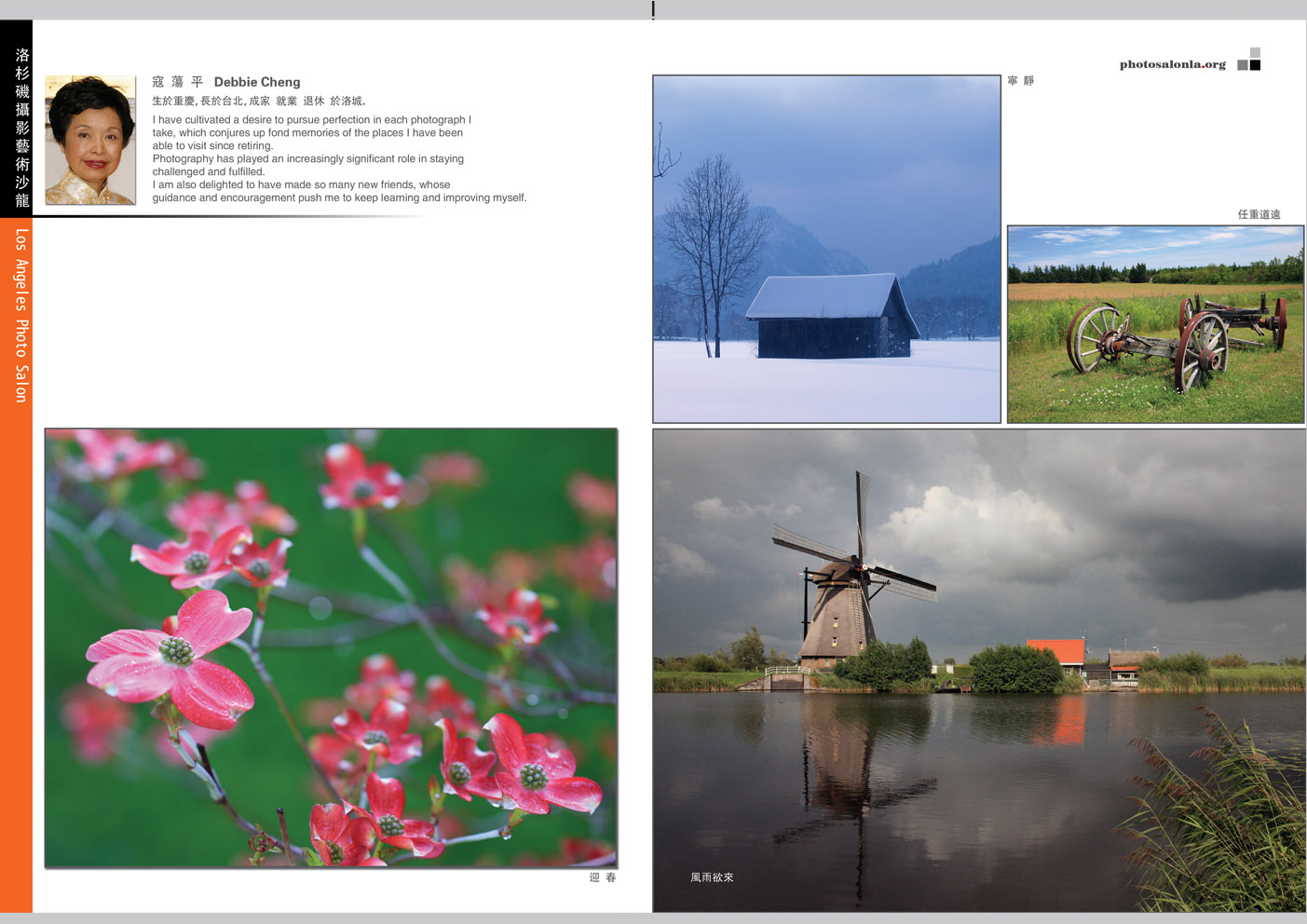The height and width of the screenshot is (924, 1307).
Task: Open the pink dogwood blossoms photograph
Action: [x=331, y=648]
